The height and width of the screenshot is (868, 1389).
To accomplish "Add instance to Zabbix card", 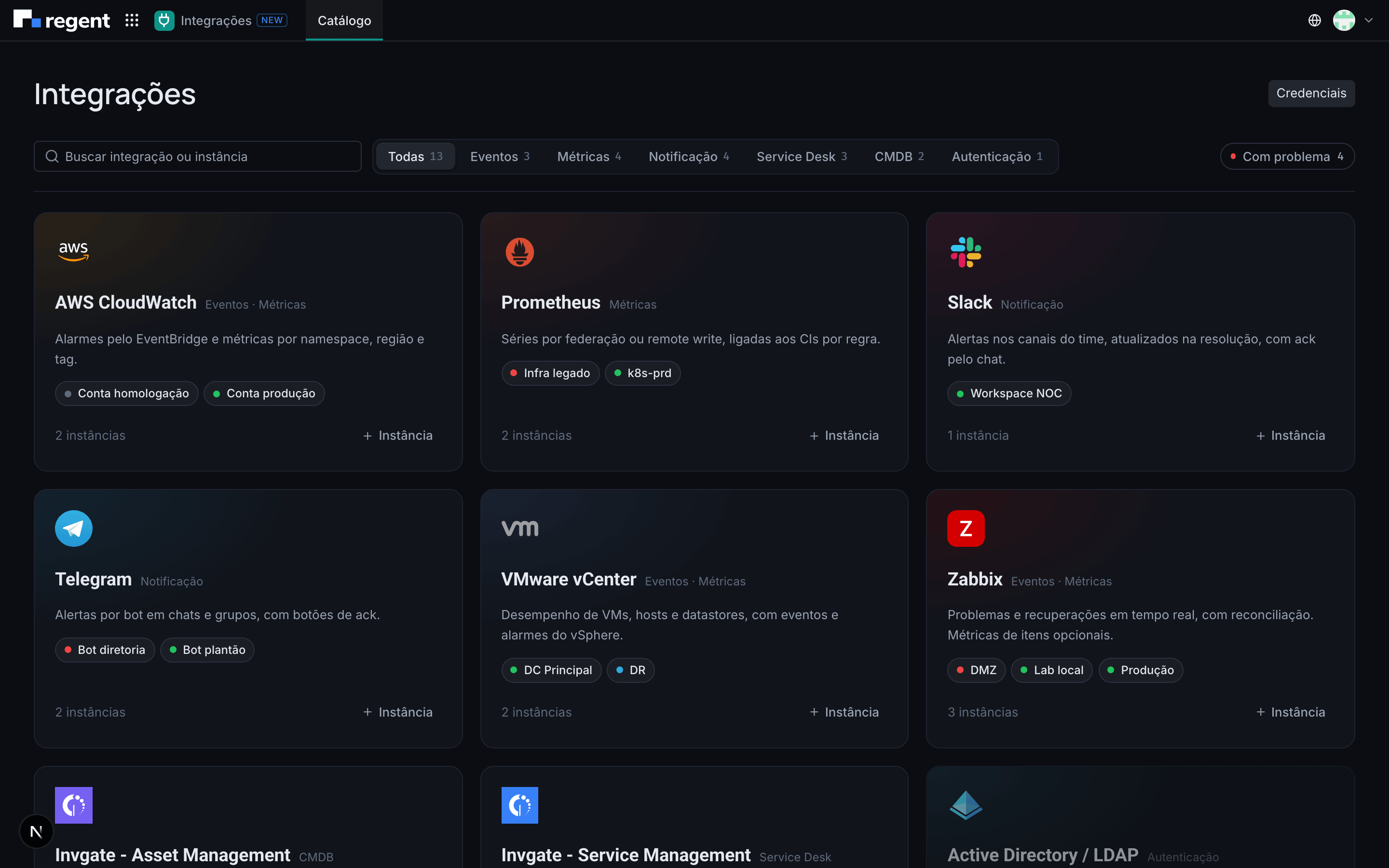I will [1290, 712].
